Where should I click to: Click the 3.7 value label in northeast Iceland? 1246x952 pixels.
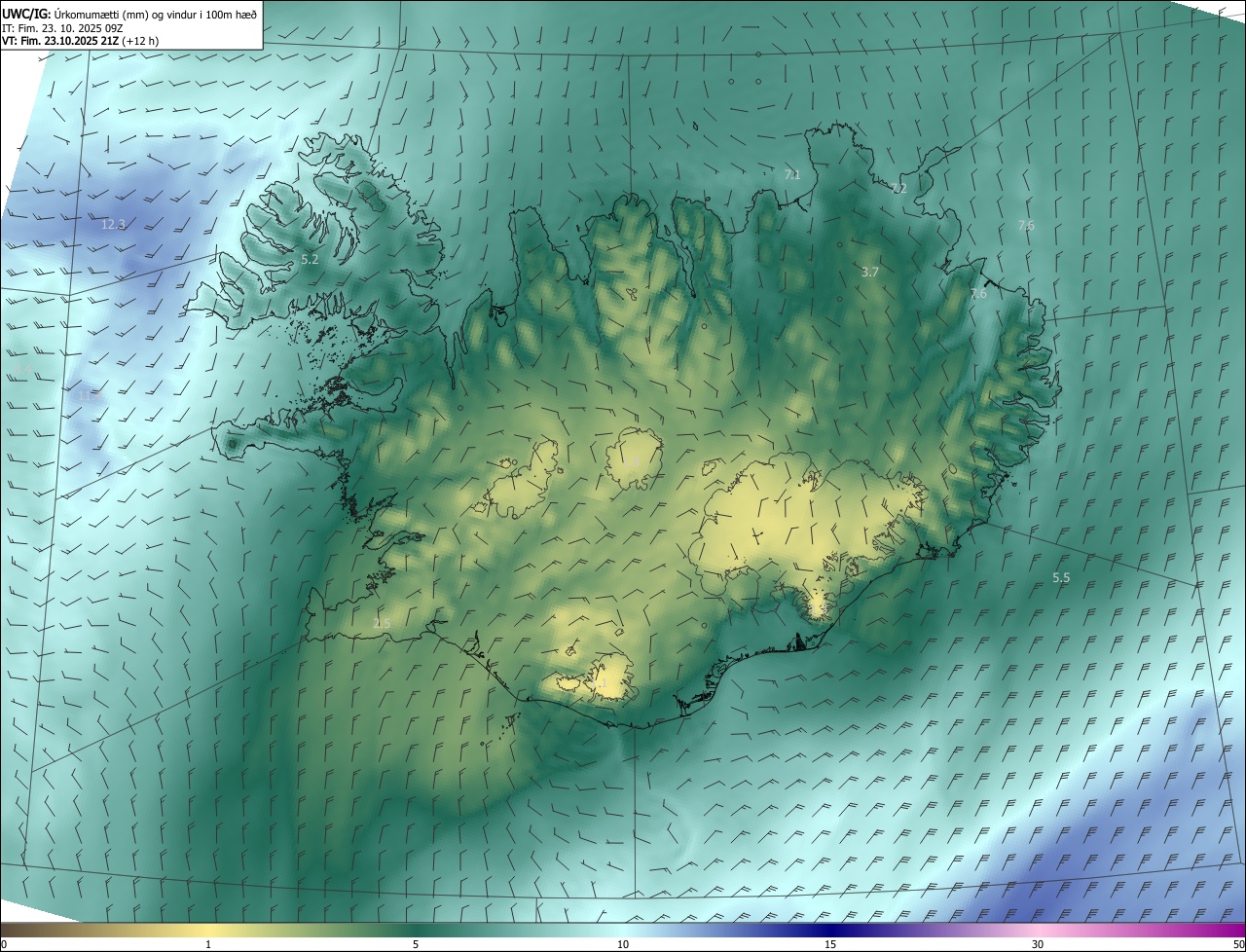(x=870, y=273)
